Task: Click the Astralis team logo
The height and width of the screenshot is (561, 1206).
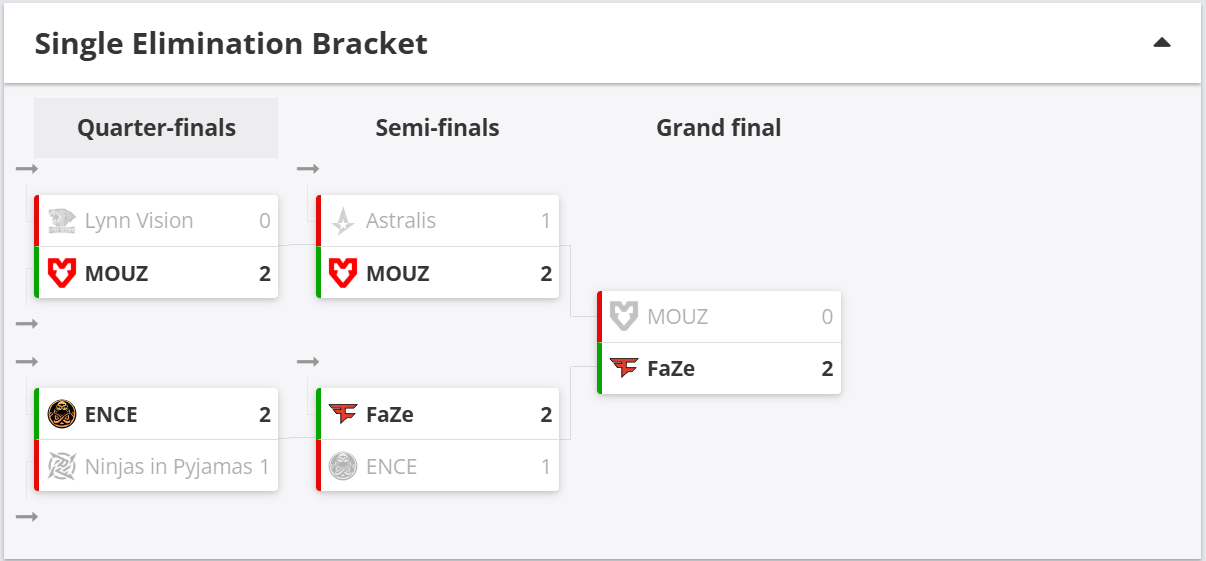Action: tap(343, 221)
